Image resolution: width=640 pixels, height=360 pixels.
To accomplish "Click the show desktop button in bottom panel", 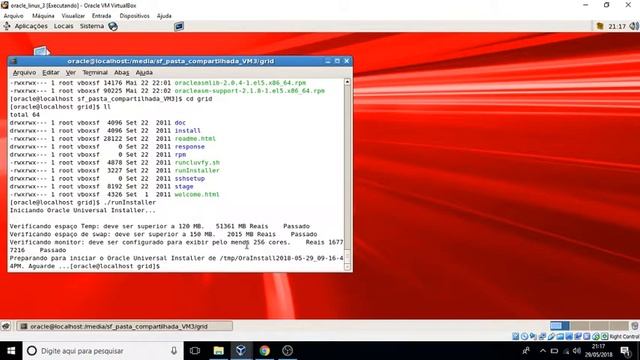I will click(6, 326).
